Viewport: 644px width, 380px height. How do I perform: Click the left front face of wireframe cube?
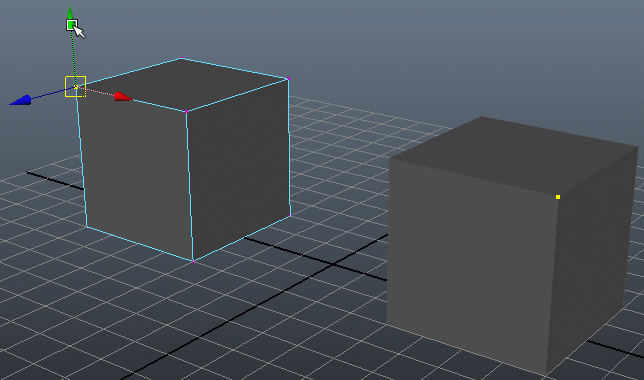136,173
